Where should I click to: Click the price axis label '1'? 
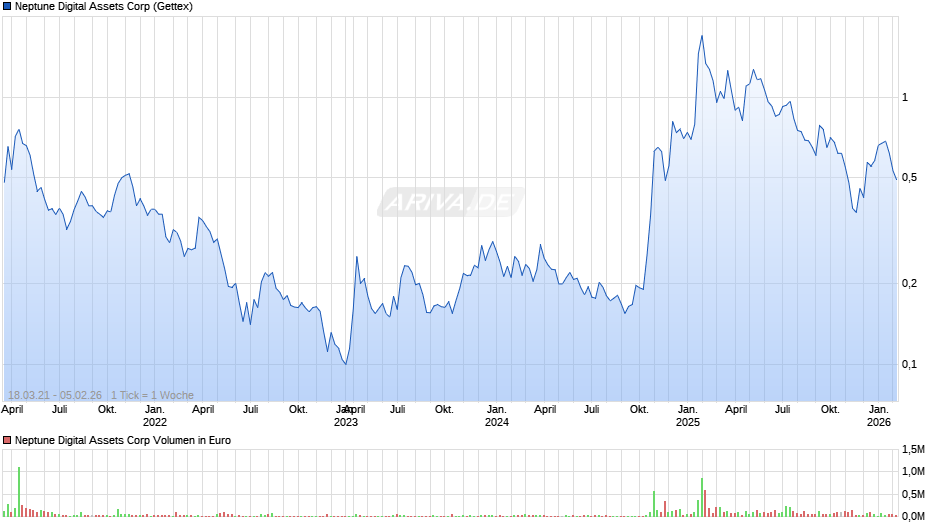coord(905,97)
